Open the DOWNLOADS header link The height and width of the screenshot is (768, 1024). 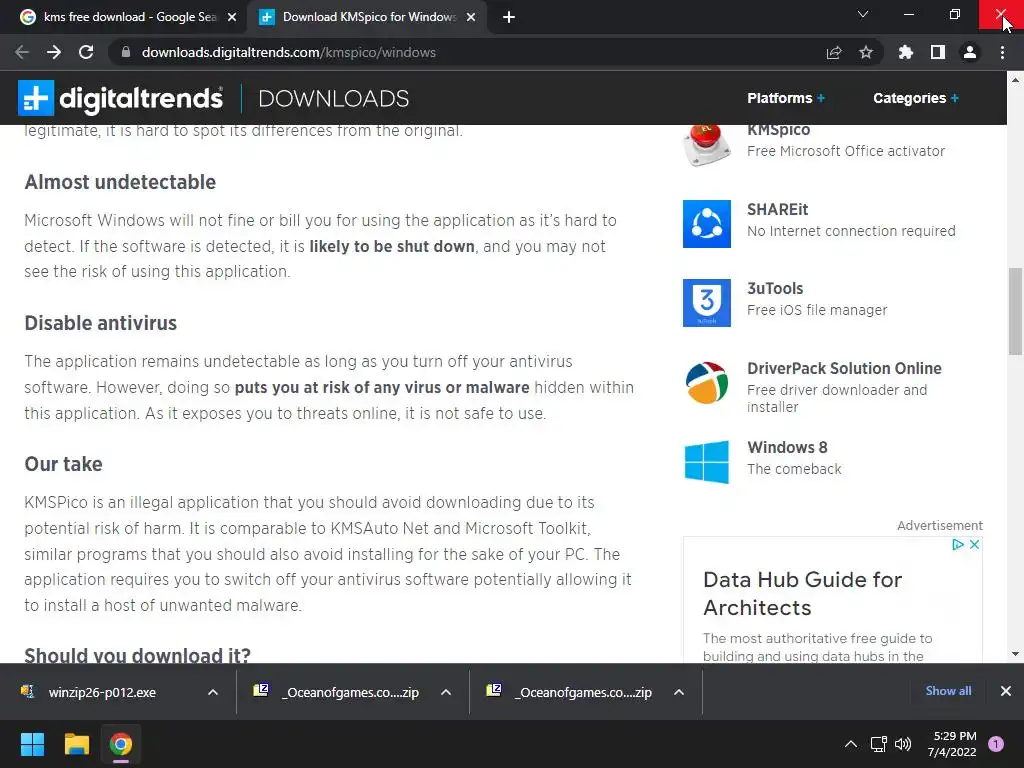(334, 99)
